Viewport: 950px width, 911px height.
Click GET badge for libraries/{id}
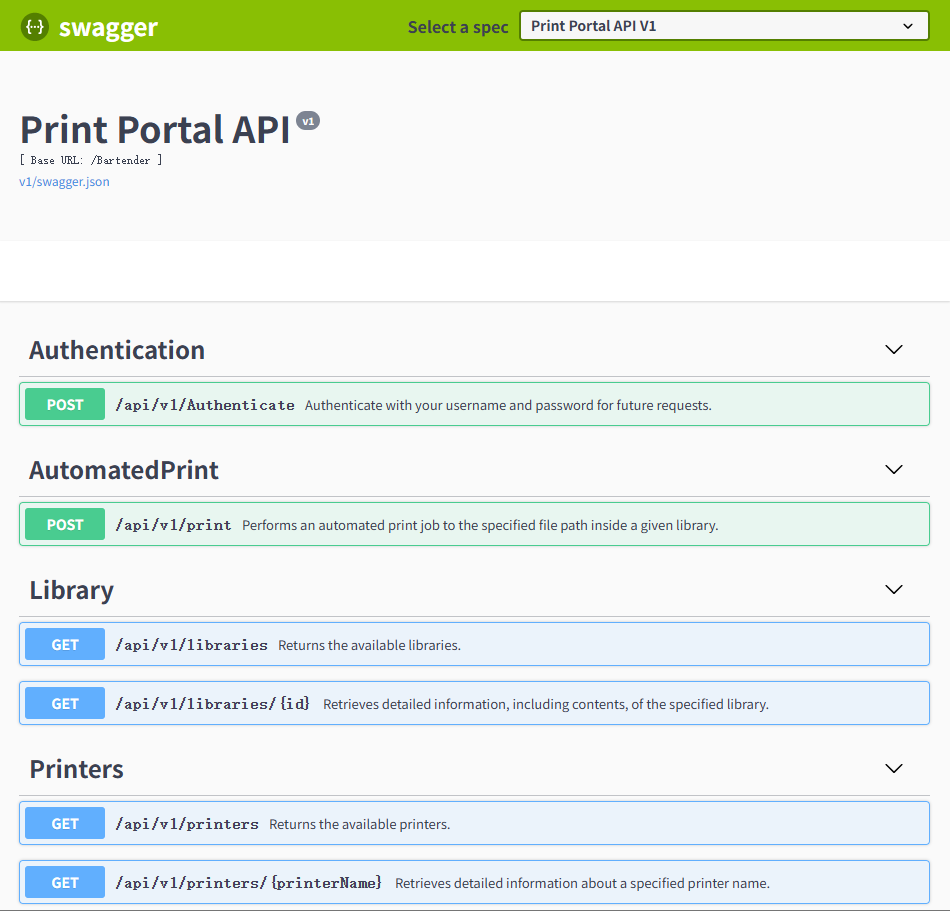tap(65, 703)
